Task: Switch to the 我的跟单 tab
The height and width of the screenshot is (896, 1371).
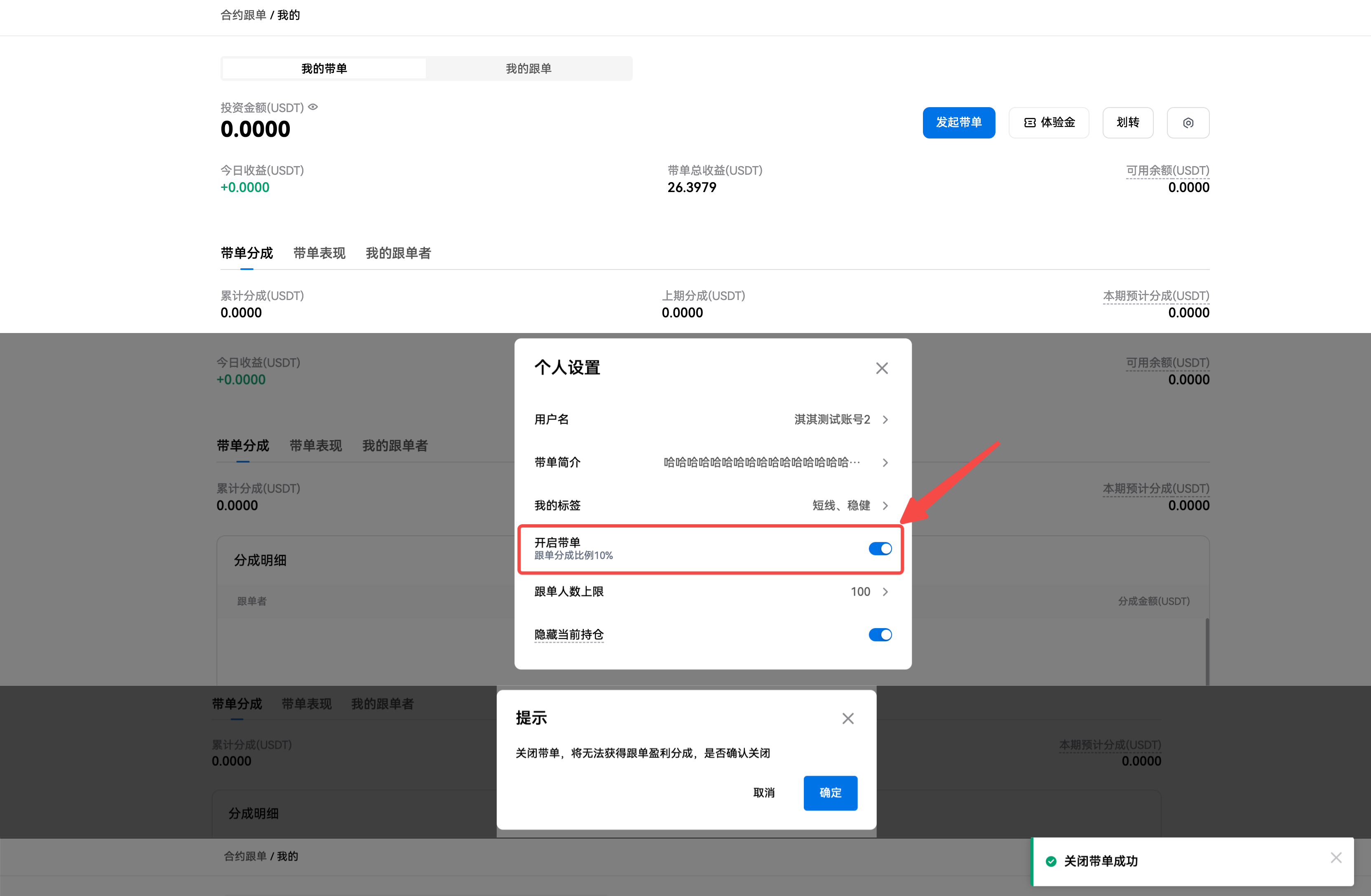Action: (528, 68)
